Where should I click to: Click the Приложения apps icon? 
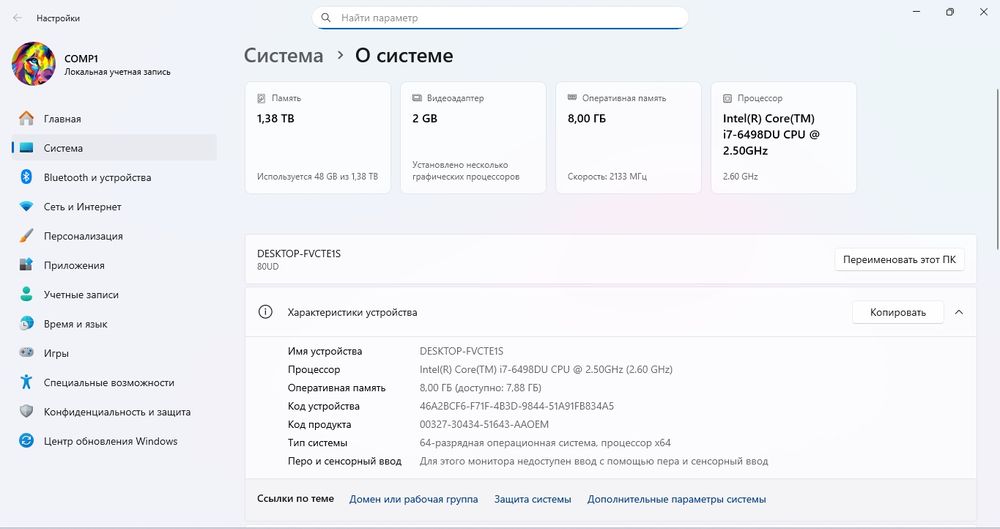tap(26, 264)
